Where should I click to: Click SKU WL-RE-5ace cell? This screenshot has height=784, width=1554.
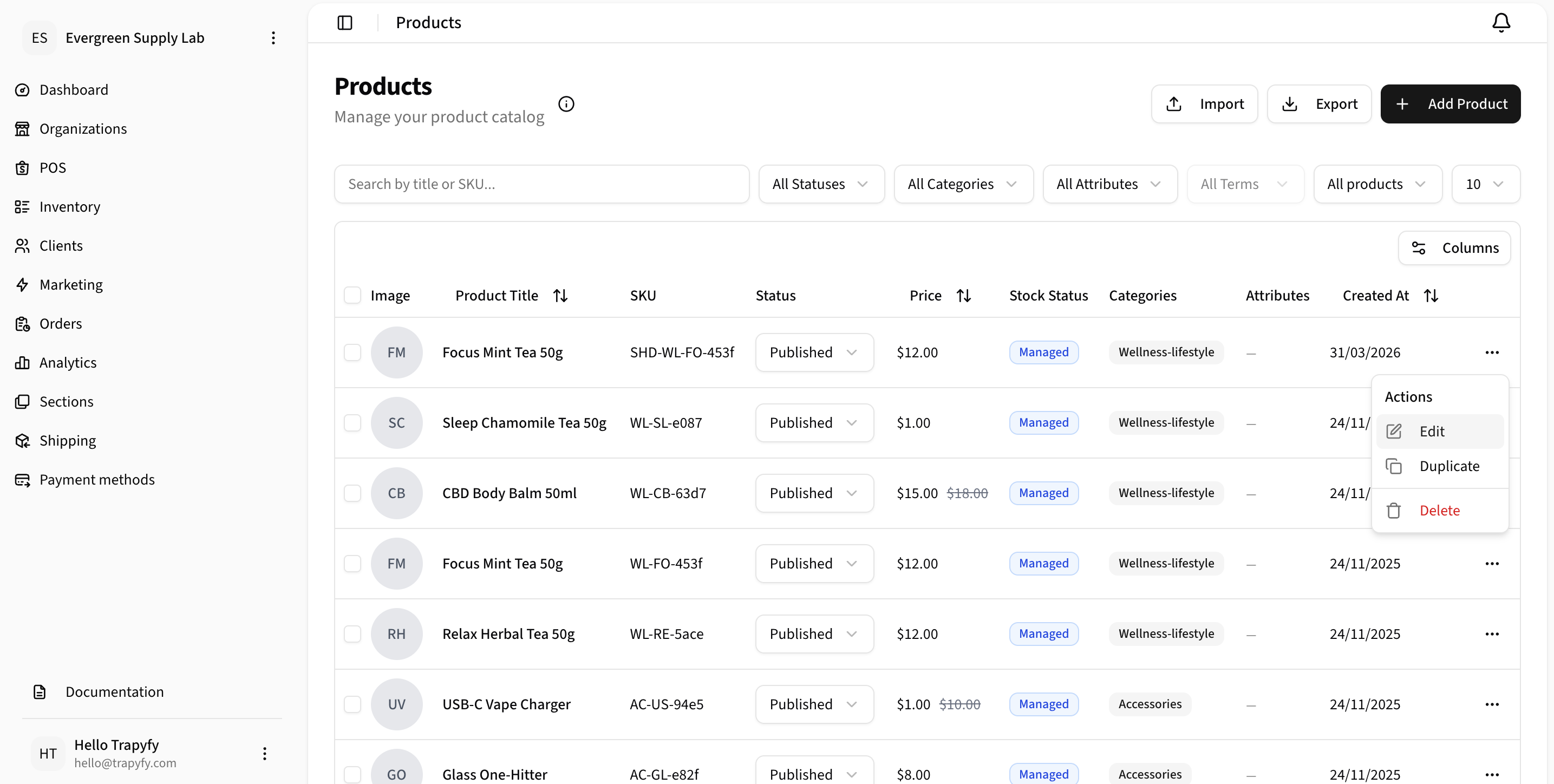coord(667,634)
